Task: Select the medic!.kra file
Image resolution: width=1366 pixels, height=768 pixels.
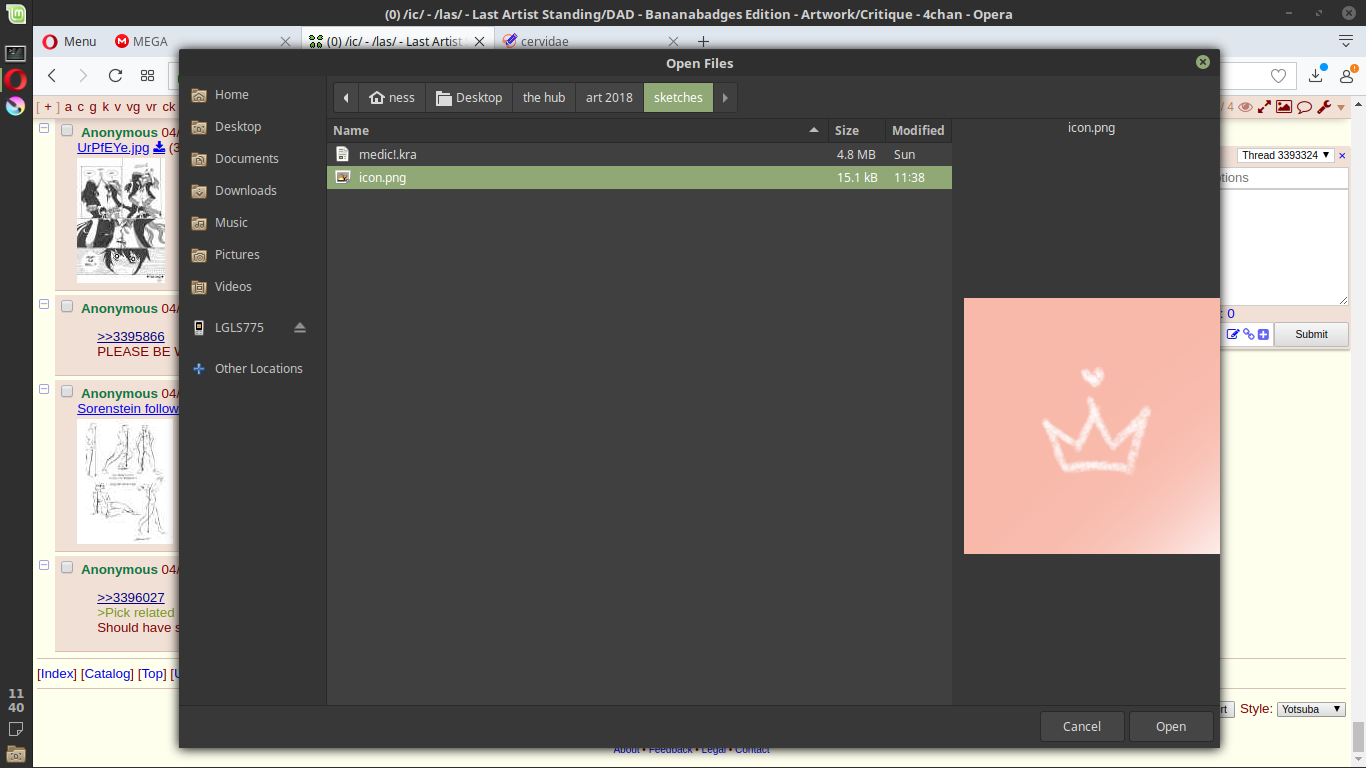Action: pyautogui.click(x=388, y=154)
